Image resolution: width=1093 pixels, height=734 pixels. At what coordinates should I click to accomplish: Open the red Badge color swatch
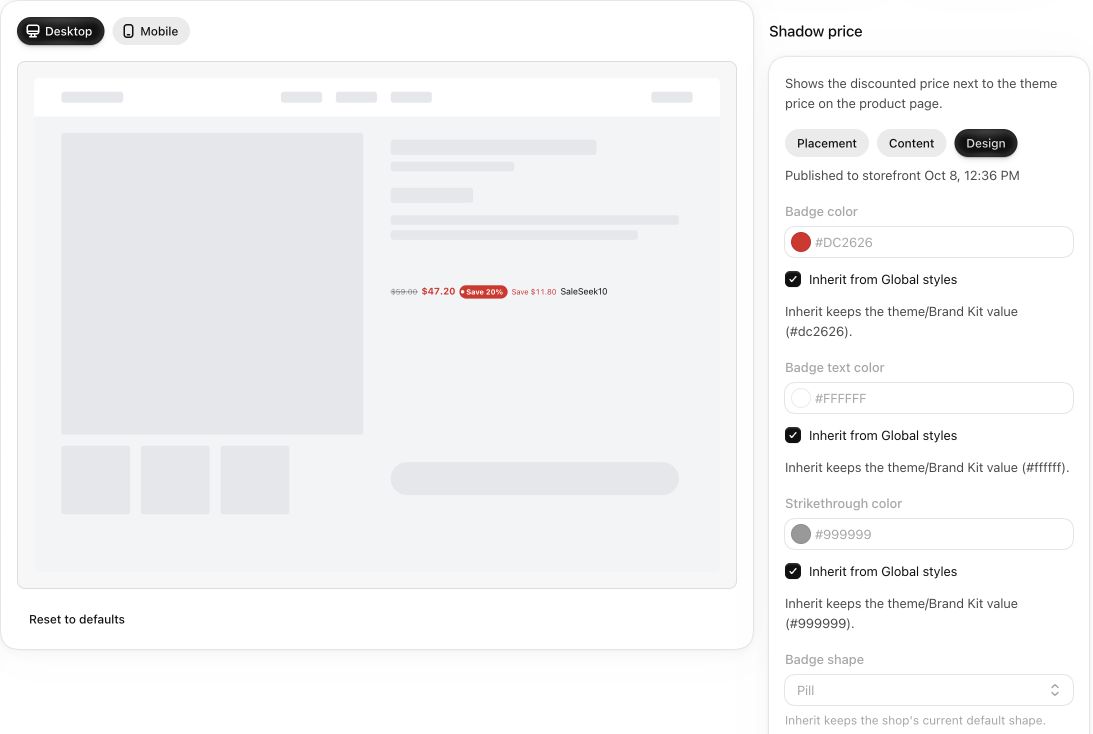point(801,243)
